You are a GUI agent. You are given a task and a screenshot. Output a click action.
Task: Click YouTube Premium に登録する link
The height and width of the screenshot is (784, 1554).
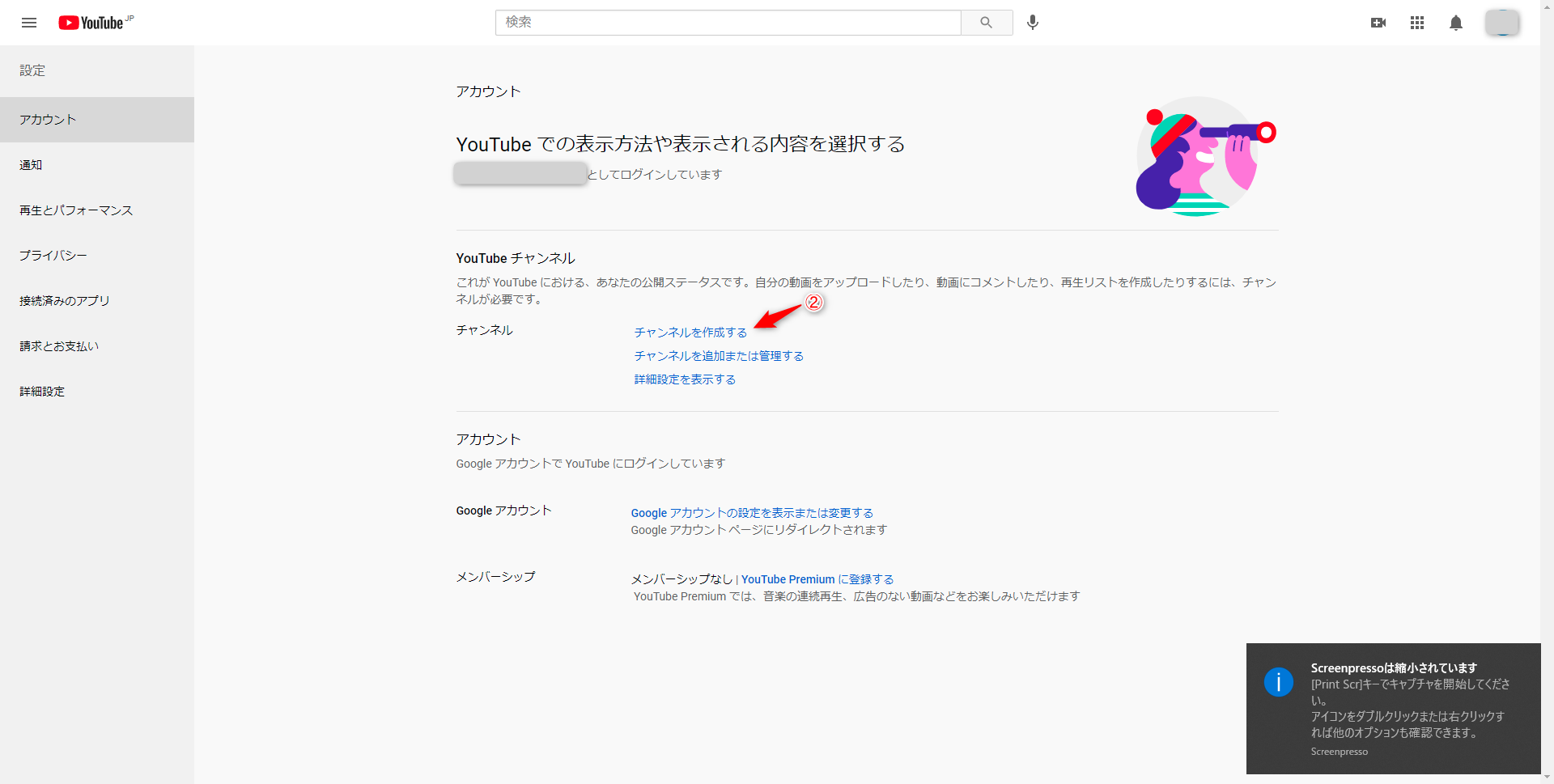817,579
